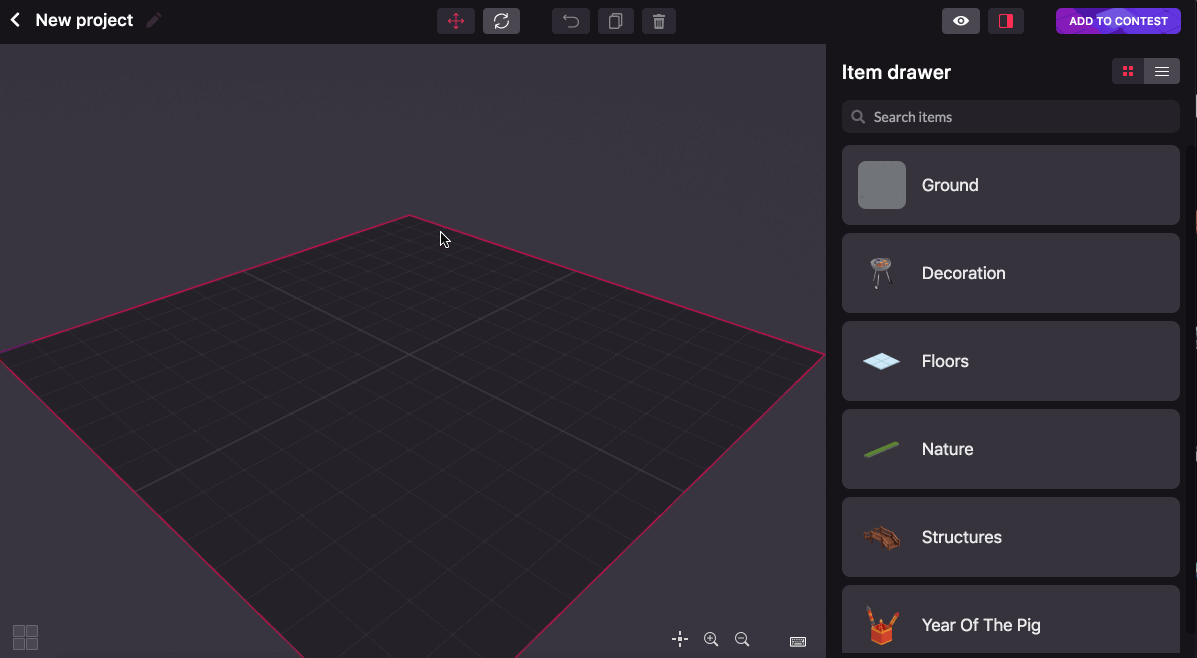Click the Year Of The Pig thumbnail
This screenshot has width=1197, height=658.
pyautogui.click(x=882, y=625)
